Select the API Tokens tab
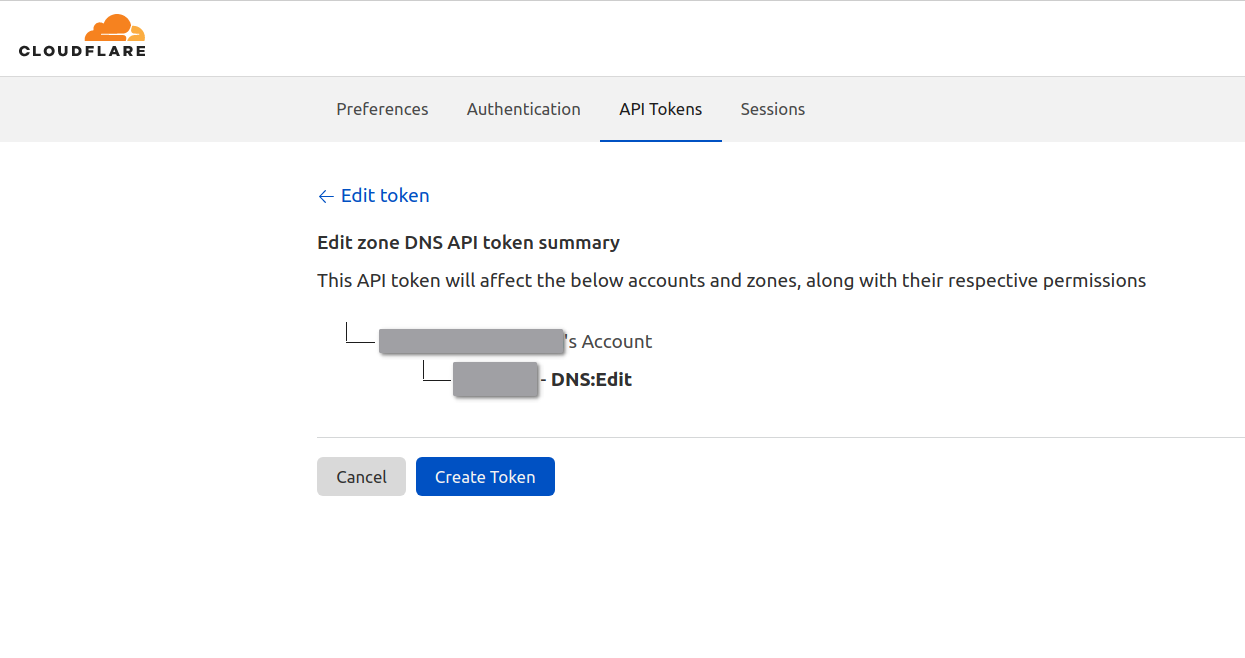1245x658 pixels. pos(660,109)
